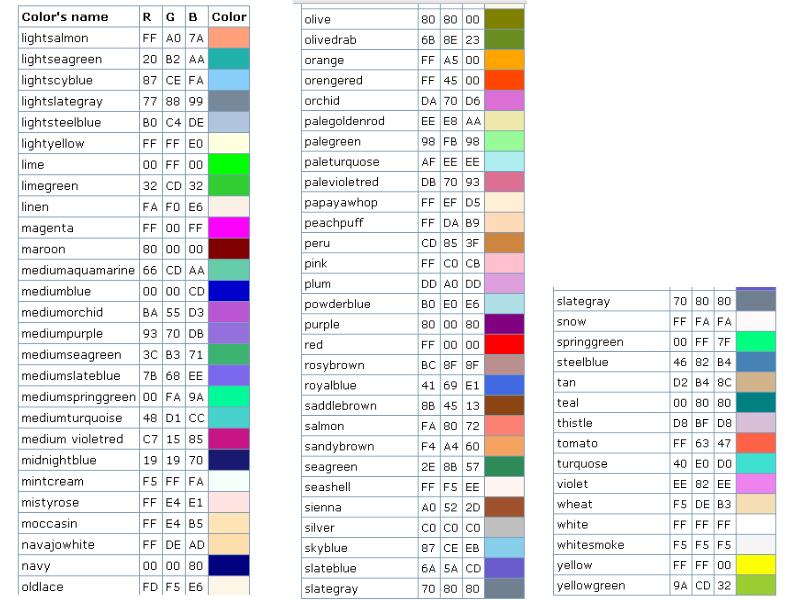The height and width of the screenshot is (600, 800).
Task: Pick the yellowgreen color swatch
Action: click(x=756, y=585)
